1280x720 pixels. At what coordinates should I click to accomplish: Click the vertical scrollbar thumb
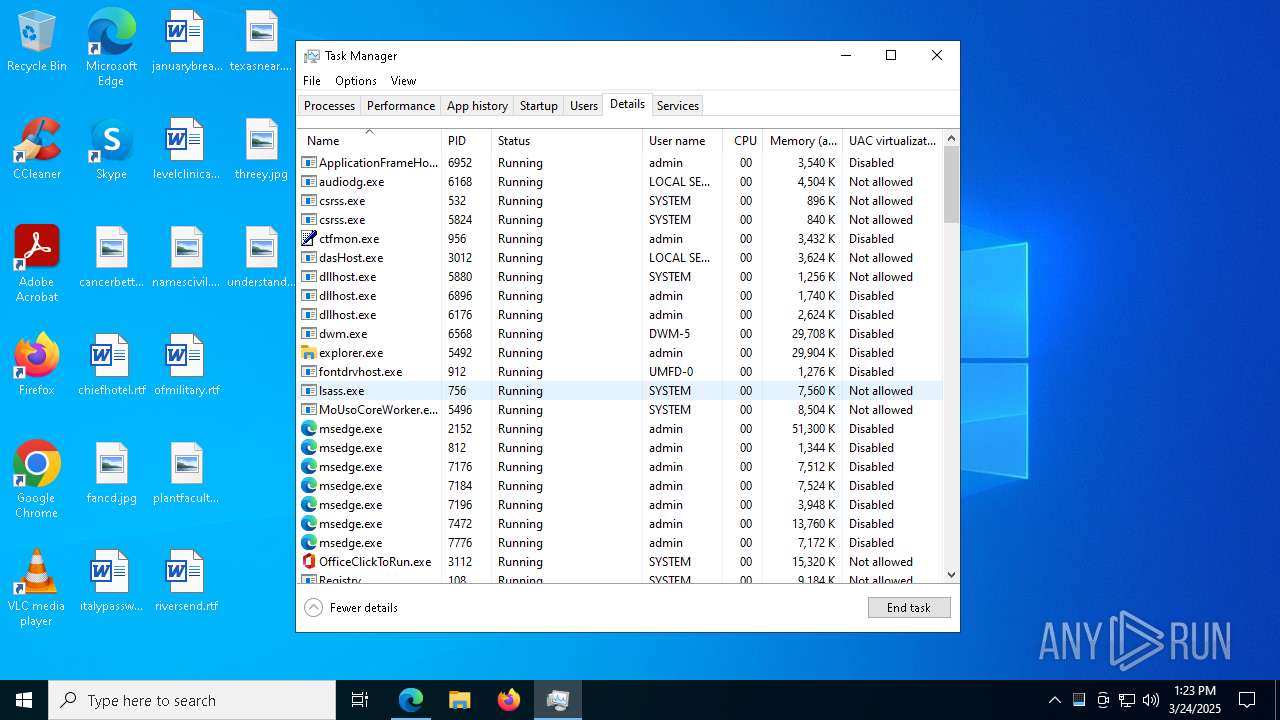(951, 185)
